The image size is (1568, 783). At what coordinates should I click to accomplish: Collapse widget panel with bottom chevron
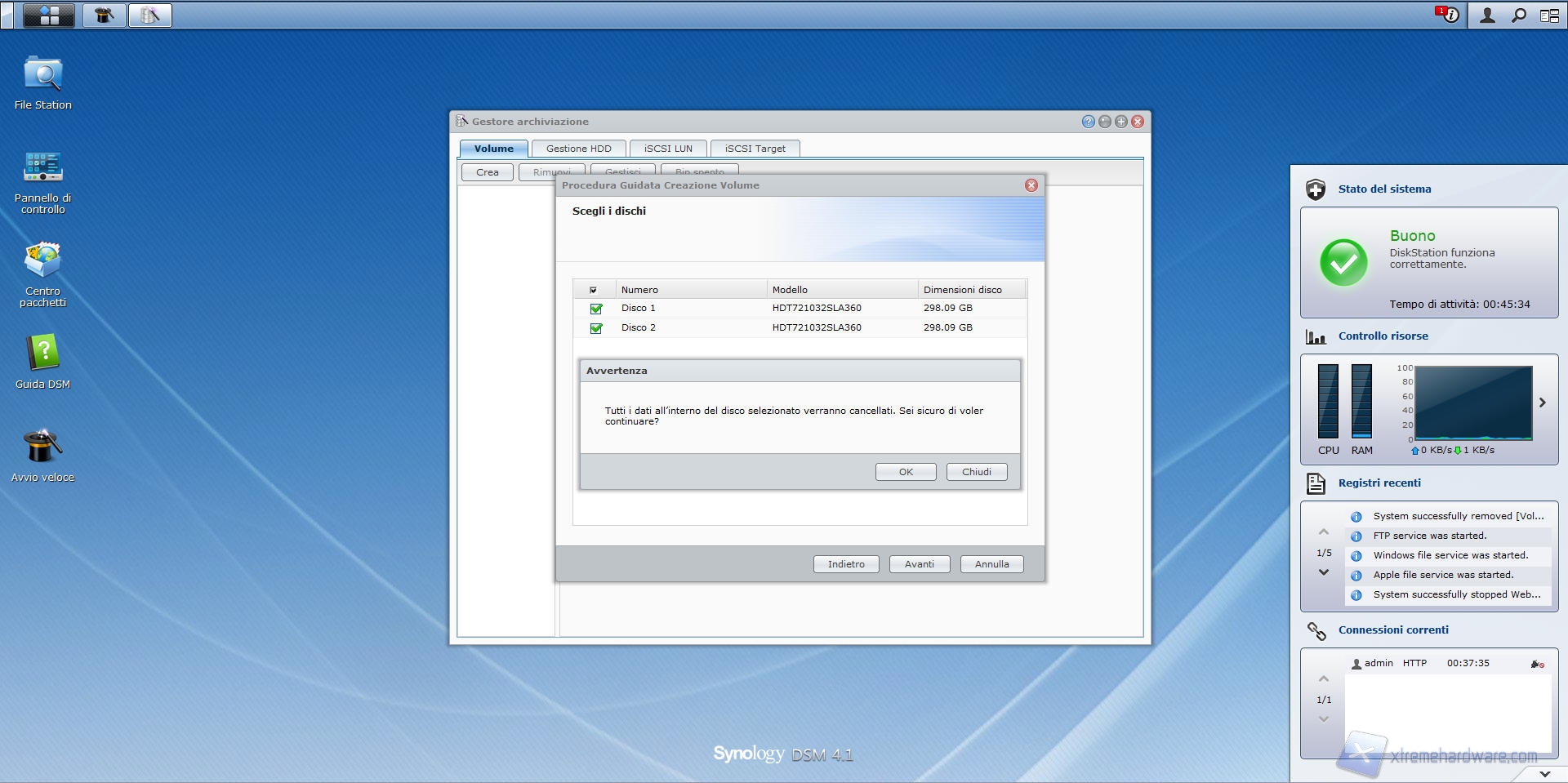[1544, 773]
